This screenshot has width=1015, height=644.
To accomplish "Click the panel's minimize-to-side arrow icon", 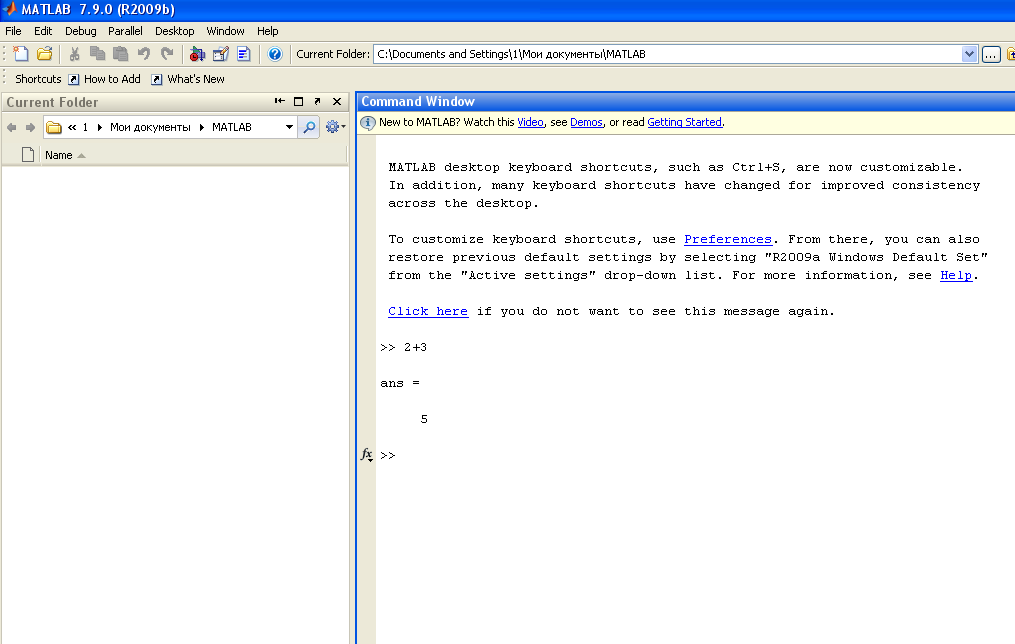I will click(x=280, y=102).
